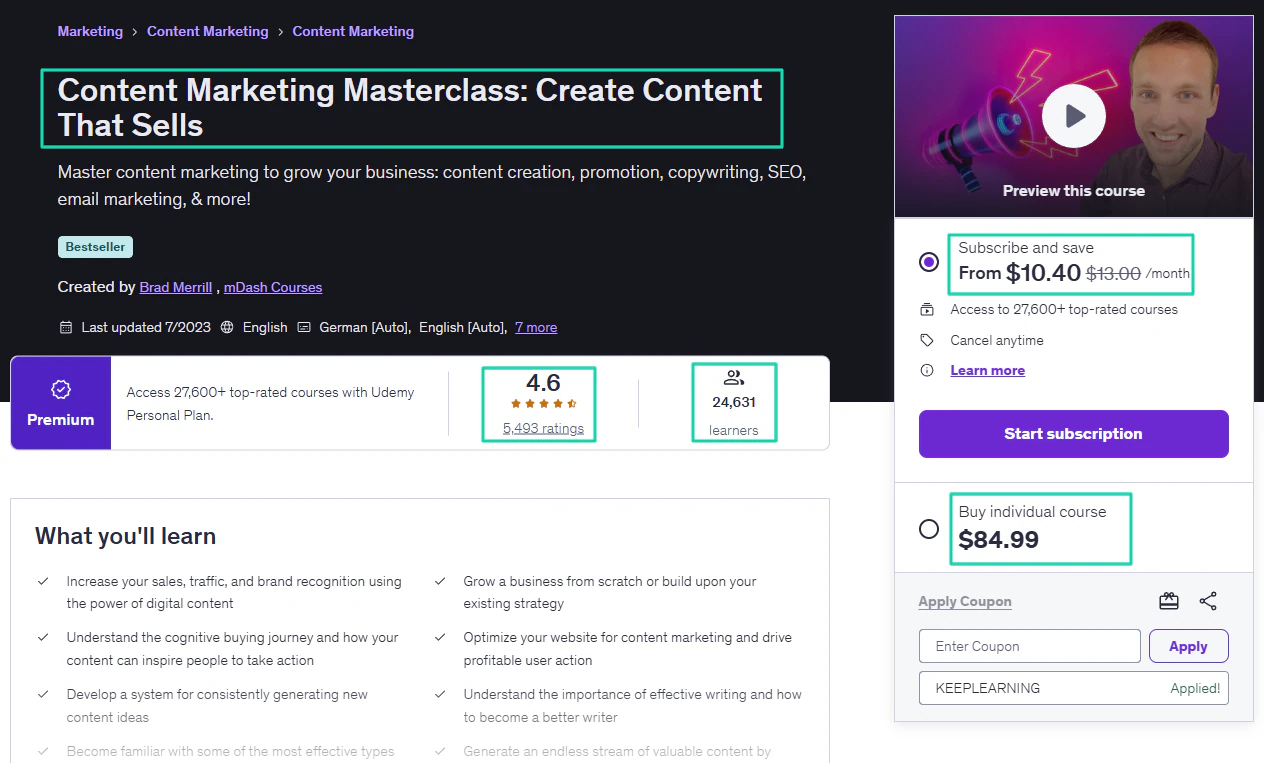1264x763 pixels.
Task: Click the Bestseller badge
Action: [x=95, y=247]
